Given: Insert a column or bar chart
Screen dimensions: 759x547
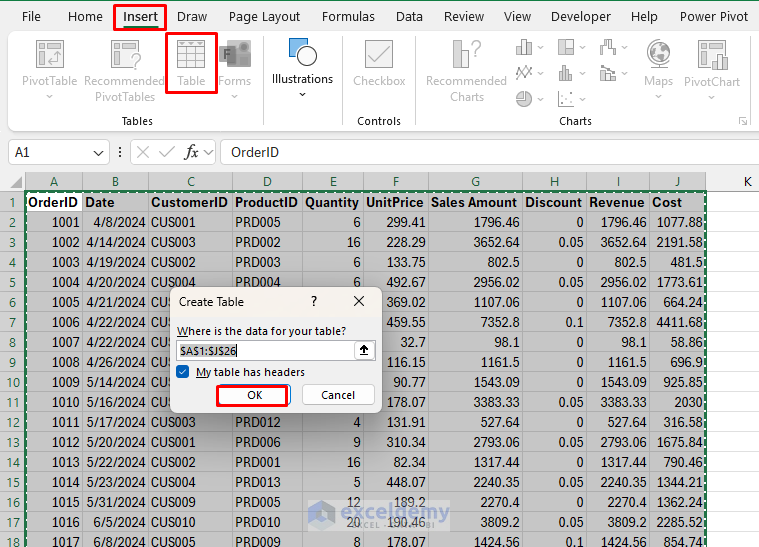Looking at the screenshot, I should (524, 47).
